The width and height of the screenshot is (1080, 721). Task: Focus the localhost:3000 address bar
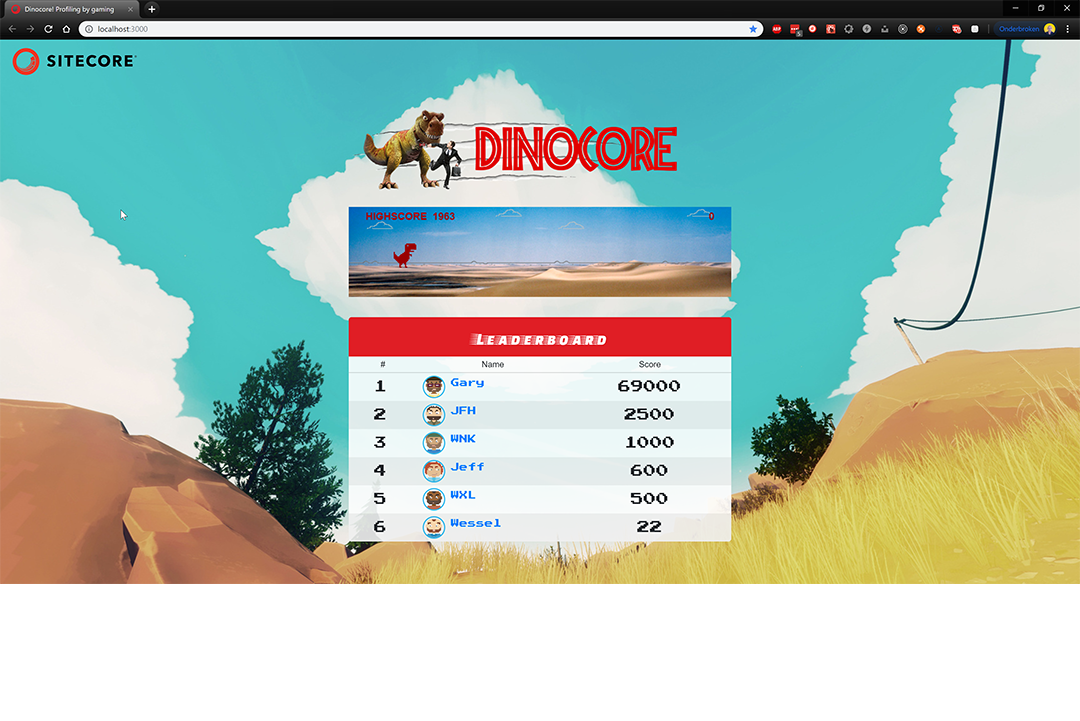400,29
